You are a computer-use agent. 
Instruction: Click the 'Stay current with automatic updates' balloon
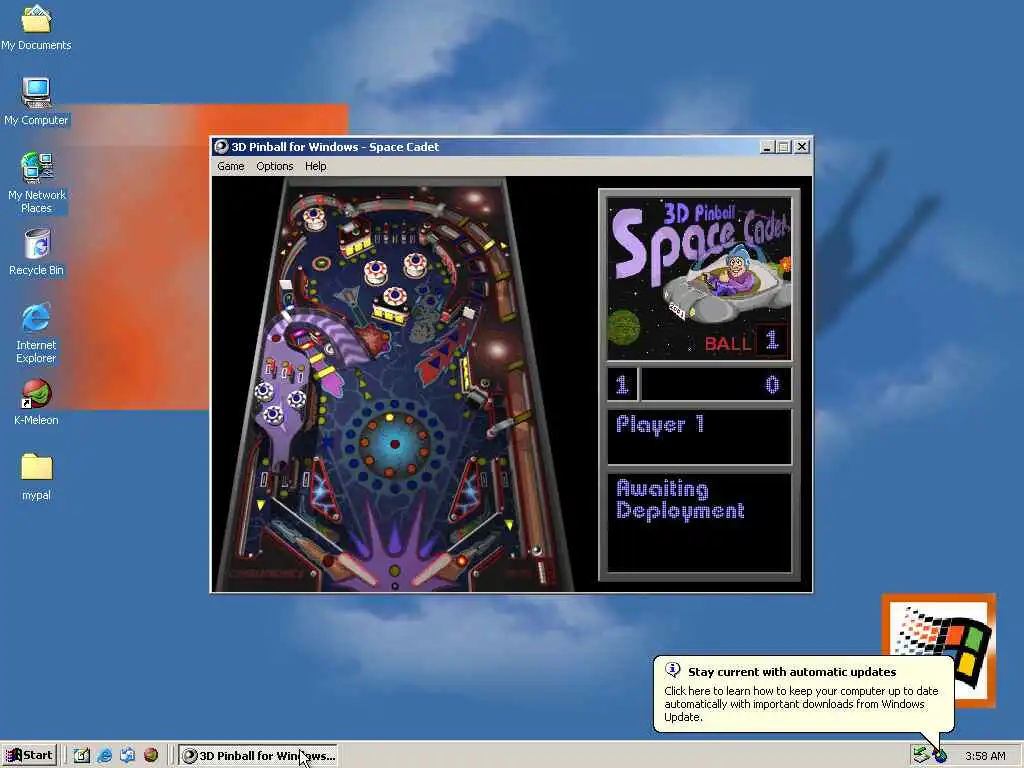pos(803,694)
